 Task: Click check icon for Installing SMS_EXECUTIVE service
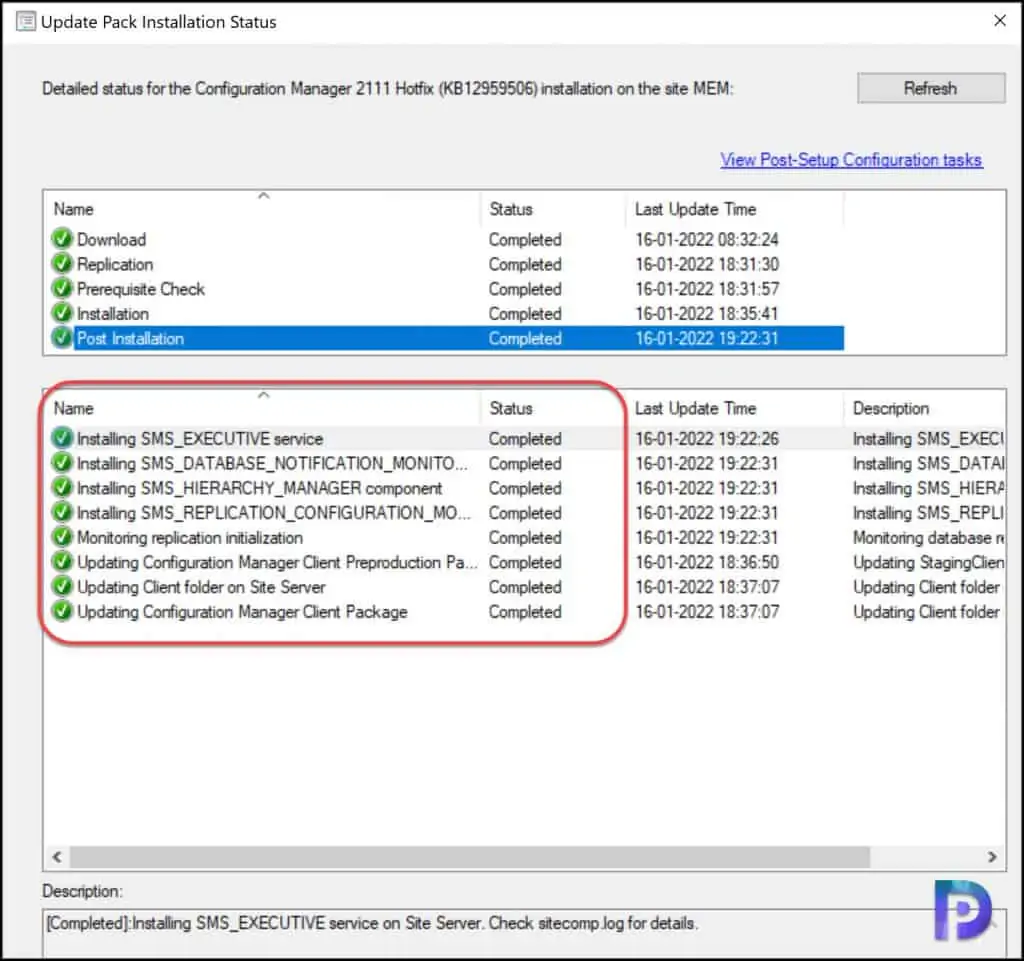click(x=62, y=438)
